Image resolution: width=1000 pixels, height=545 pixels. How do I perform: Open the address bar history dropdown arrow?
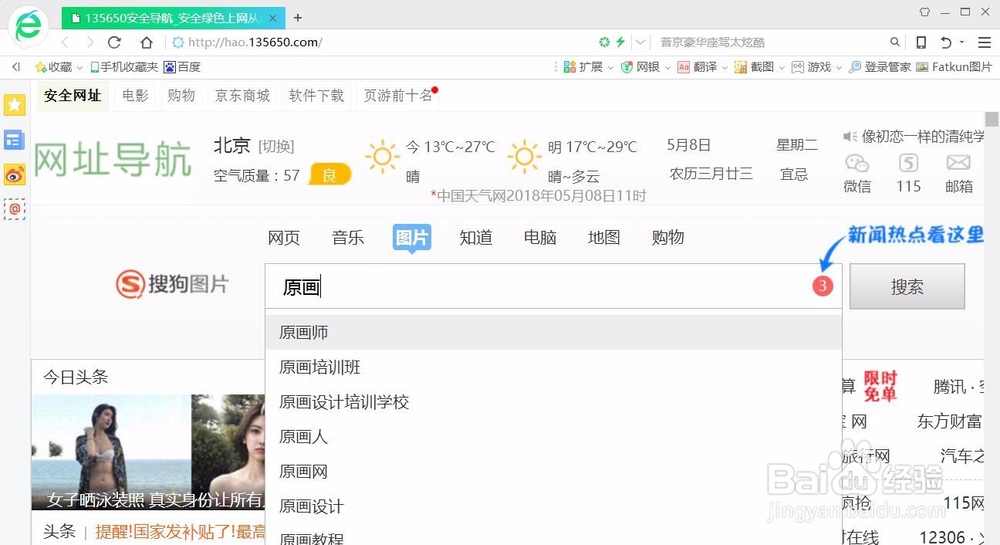(x=640, y=42)
